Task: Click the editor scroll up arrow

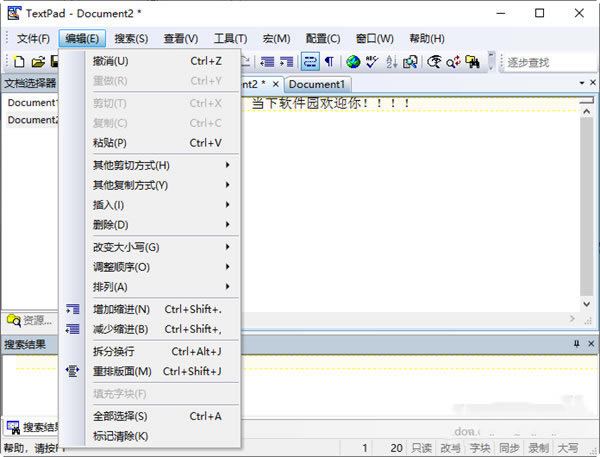Action: 586,111
